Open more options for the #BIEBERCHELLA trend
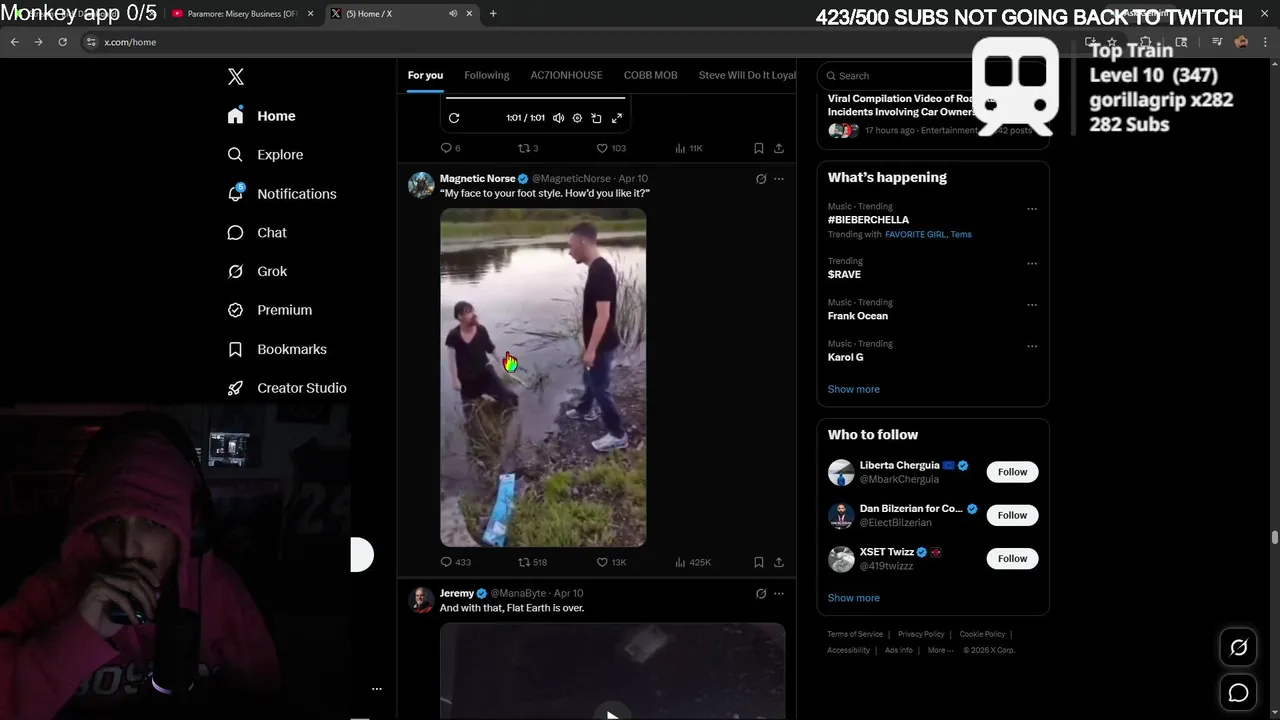 pyautogui.click(x=1032, y=209)
